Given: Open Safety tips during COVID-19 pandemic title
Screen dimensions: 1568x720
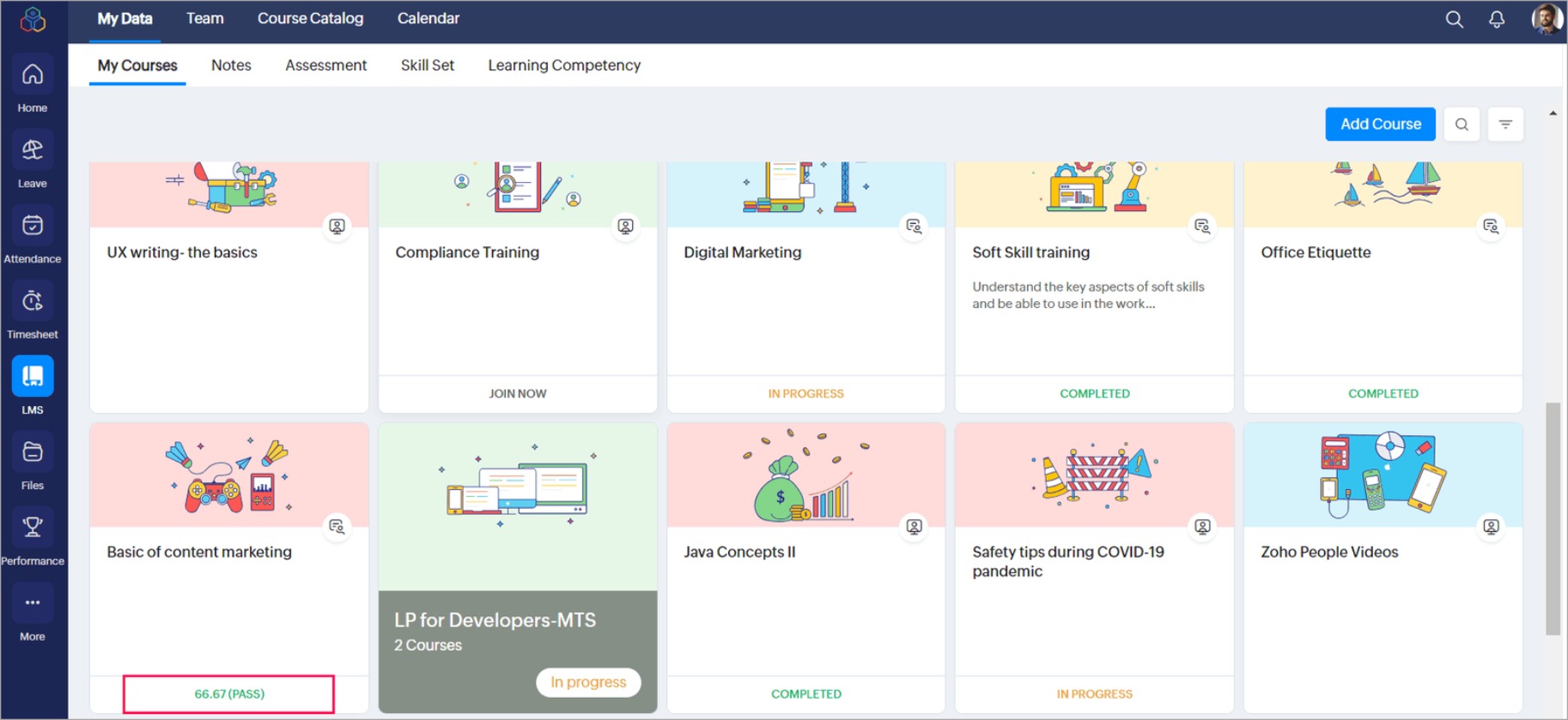Looking at the screenshot, I should click(x=1068, y=561).
